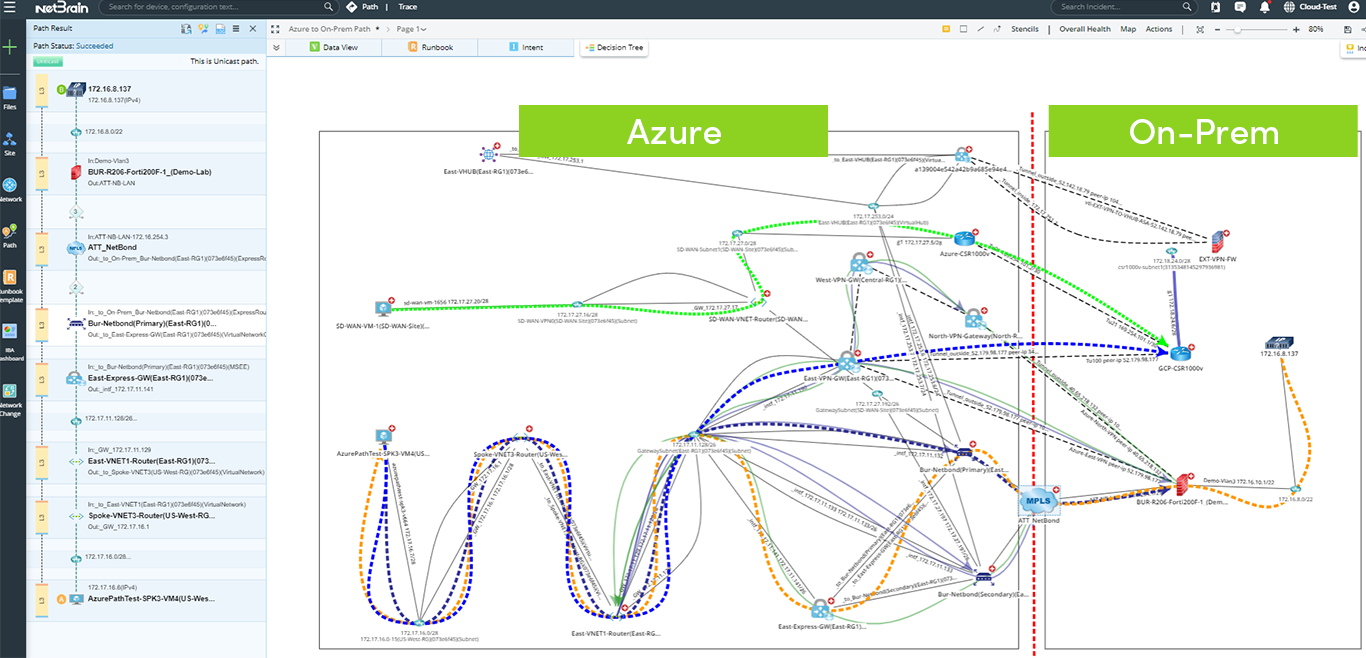The image size is (1366, 658).
Task: Click the Azure to On-Prem Path breadcrumb
Action: pos(332,29)
